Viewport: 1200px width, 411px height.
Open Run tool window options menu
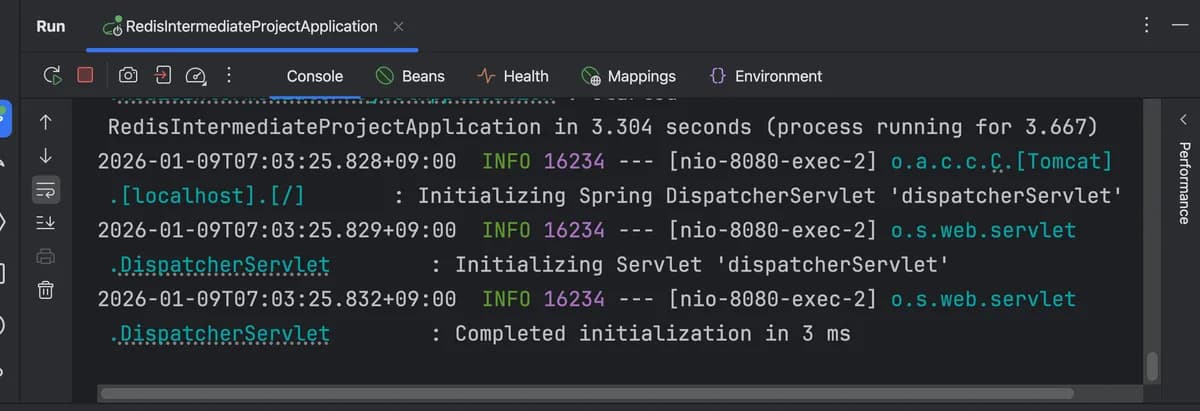pos(1146,27)
